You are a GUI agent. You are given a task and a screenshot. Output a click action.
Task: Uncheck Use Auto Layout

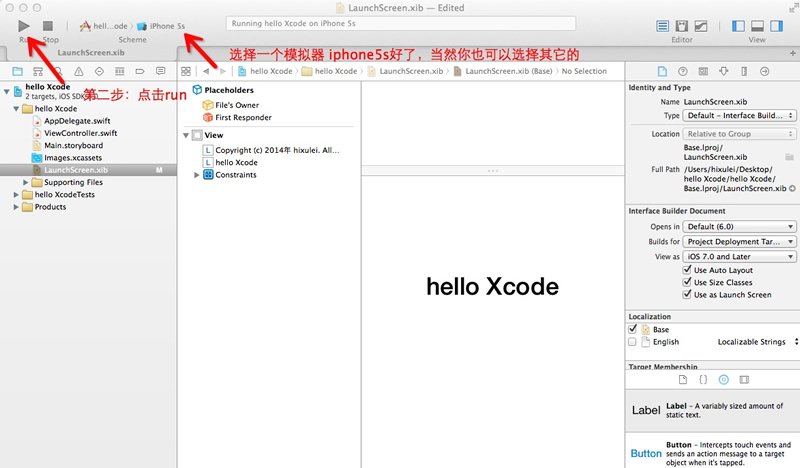tap(687, 269)
